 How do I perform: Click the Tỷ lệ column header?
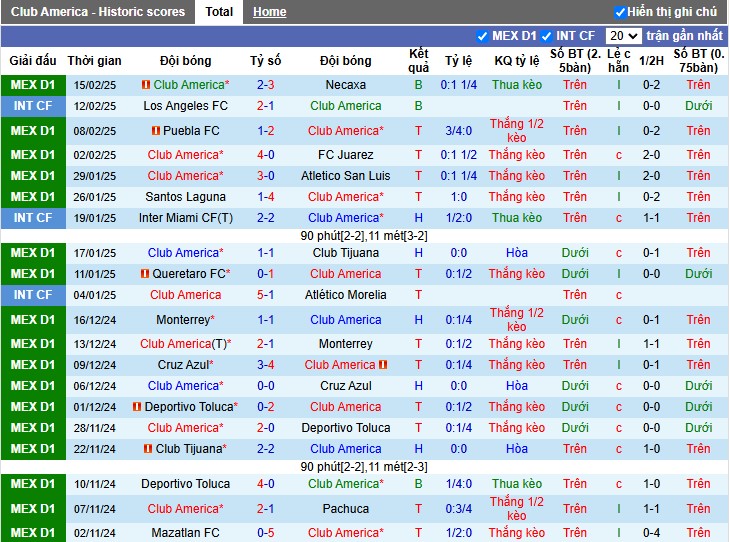[458, 61]
